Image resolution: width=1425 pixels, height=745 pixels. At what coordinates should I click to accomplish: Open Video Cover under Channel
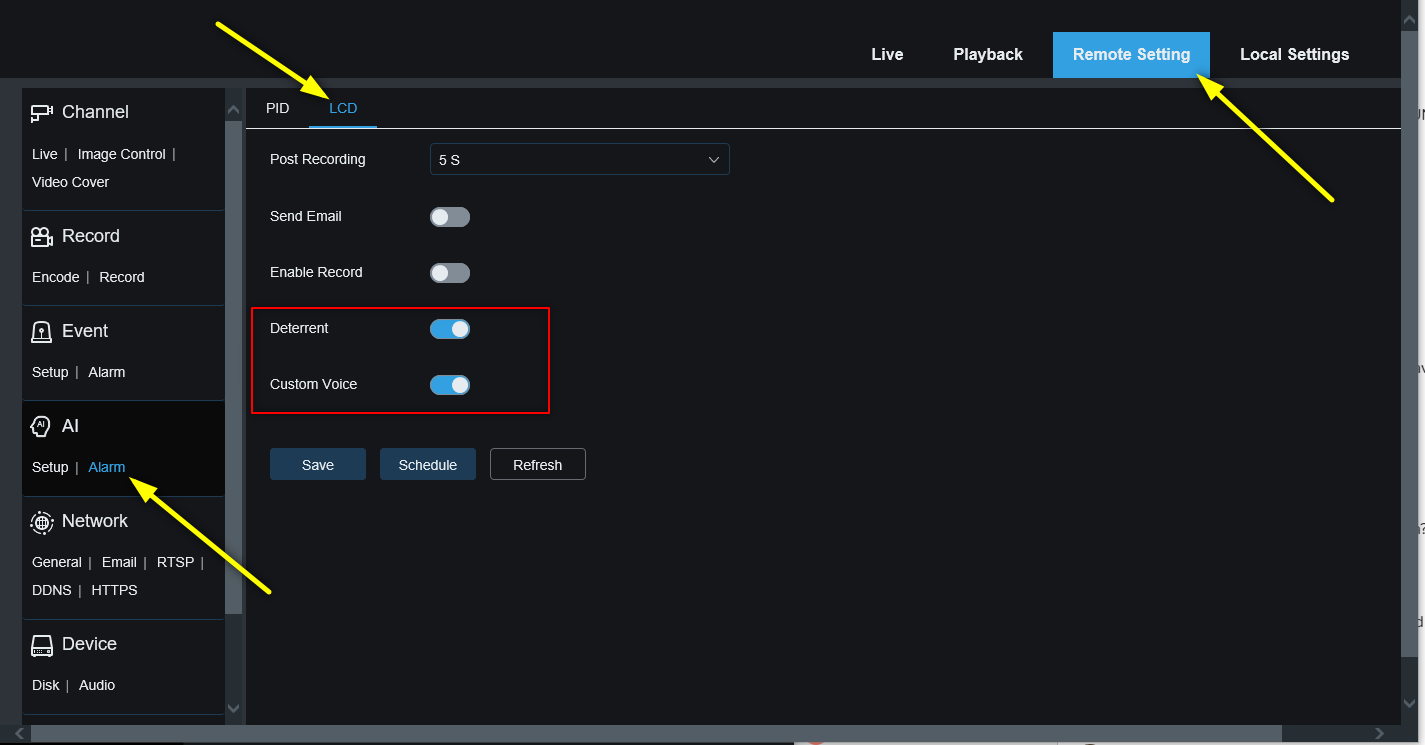point(71,182)
